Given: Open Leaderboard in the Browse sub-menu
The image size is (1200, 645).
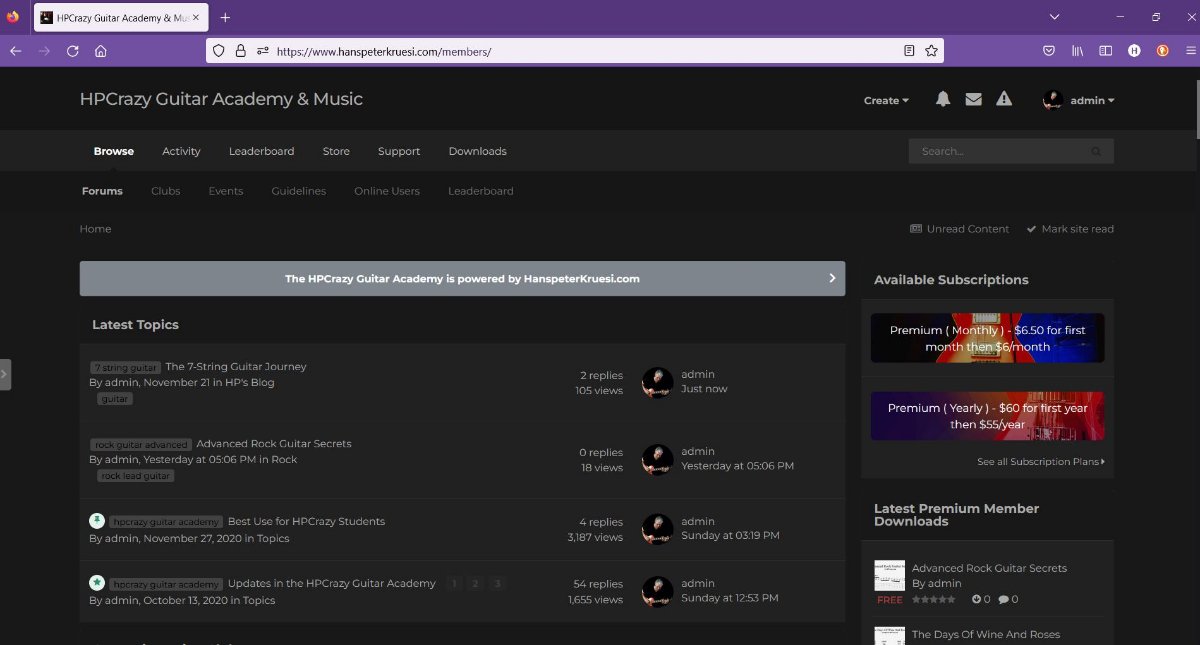Looking at the screenshot, I should [x=481, y=191].
